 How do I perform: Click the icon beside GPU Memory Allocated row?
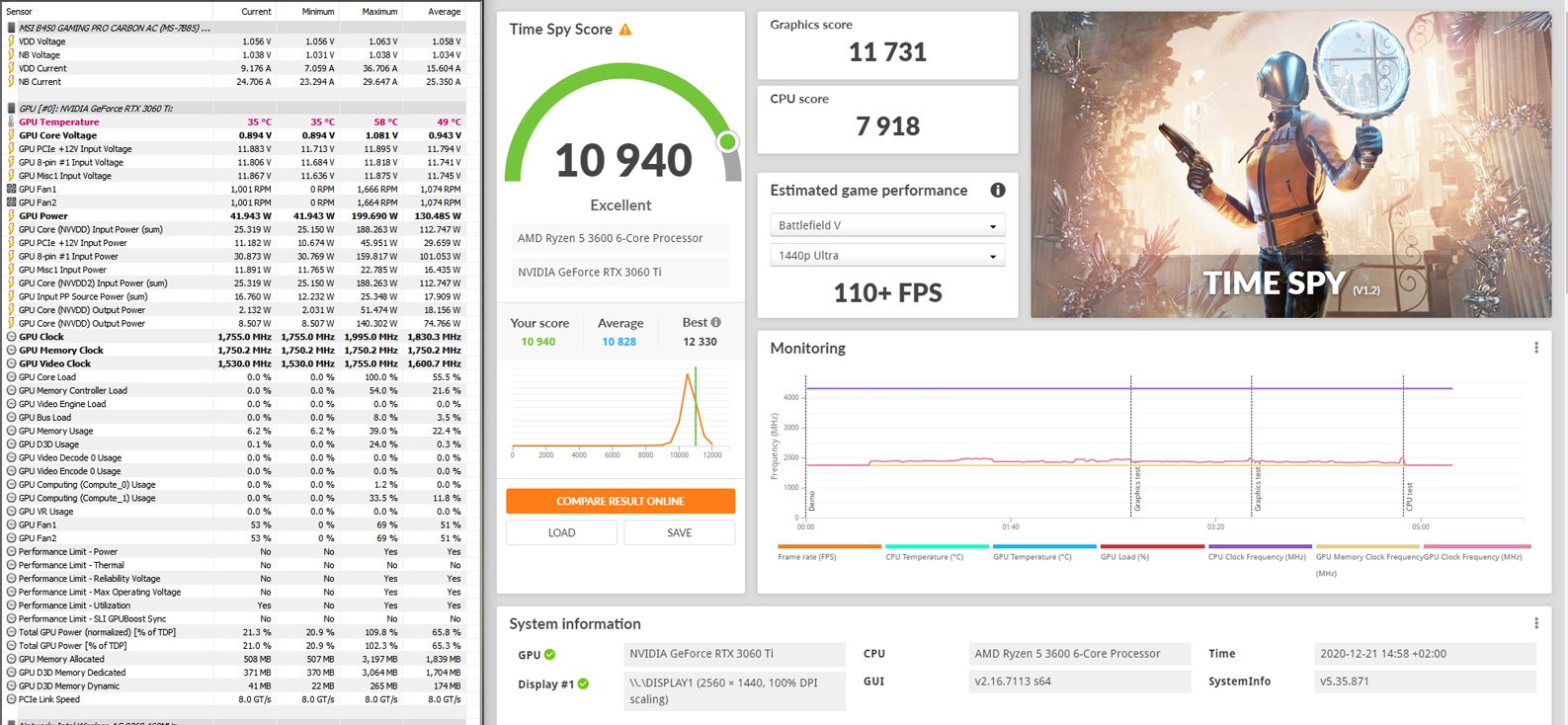(x=11, y=659)
